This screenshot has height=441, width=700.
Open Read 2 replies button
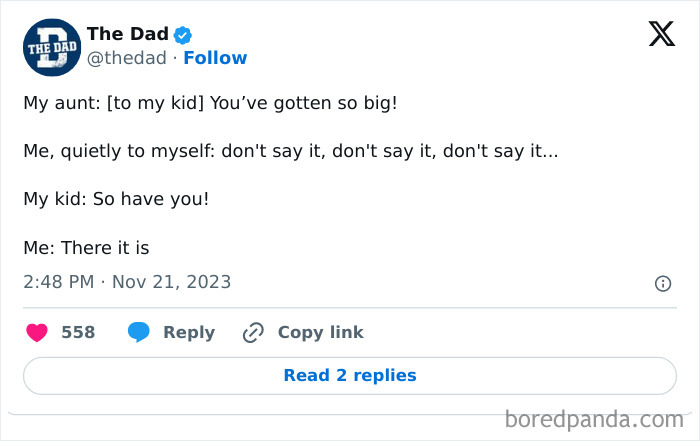(350, 376)
